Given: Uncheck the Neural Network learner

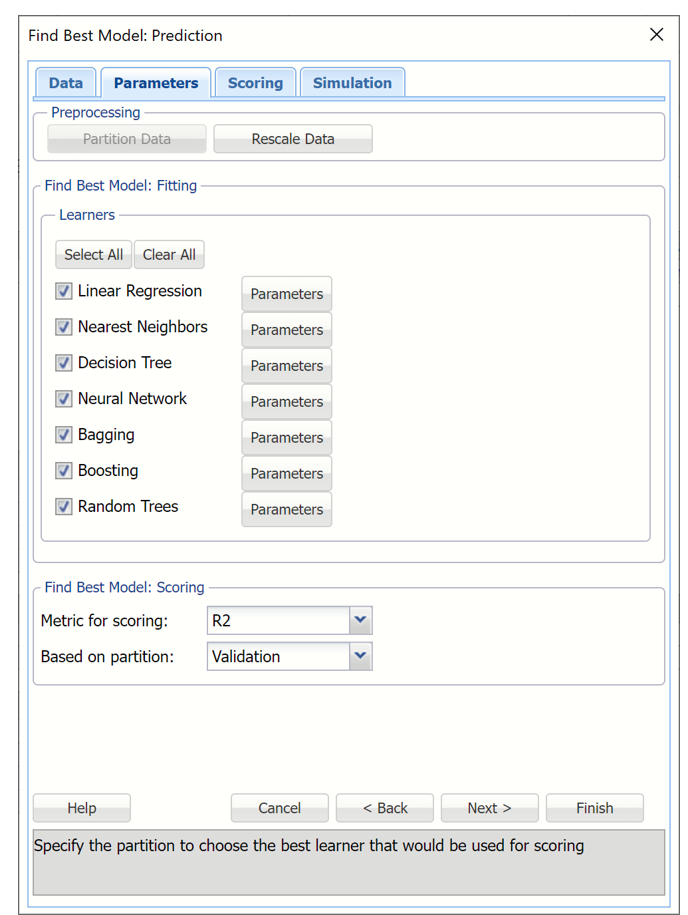Looking at the screenshot, I should click(63, 399).
